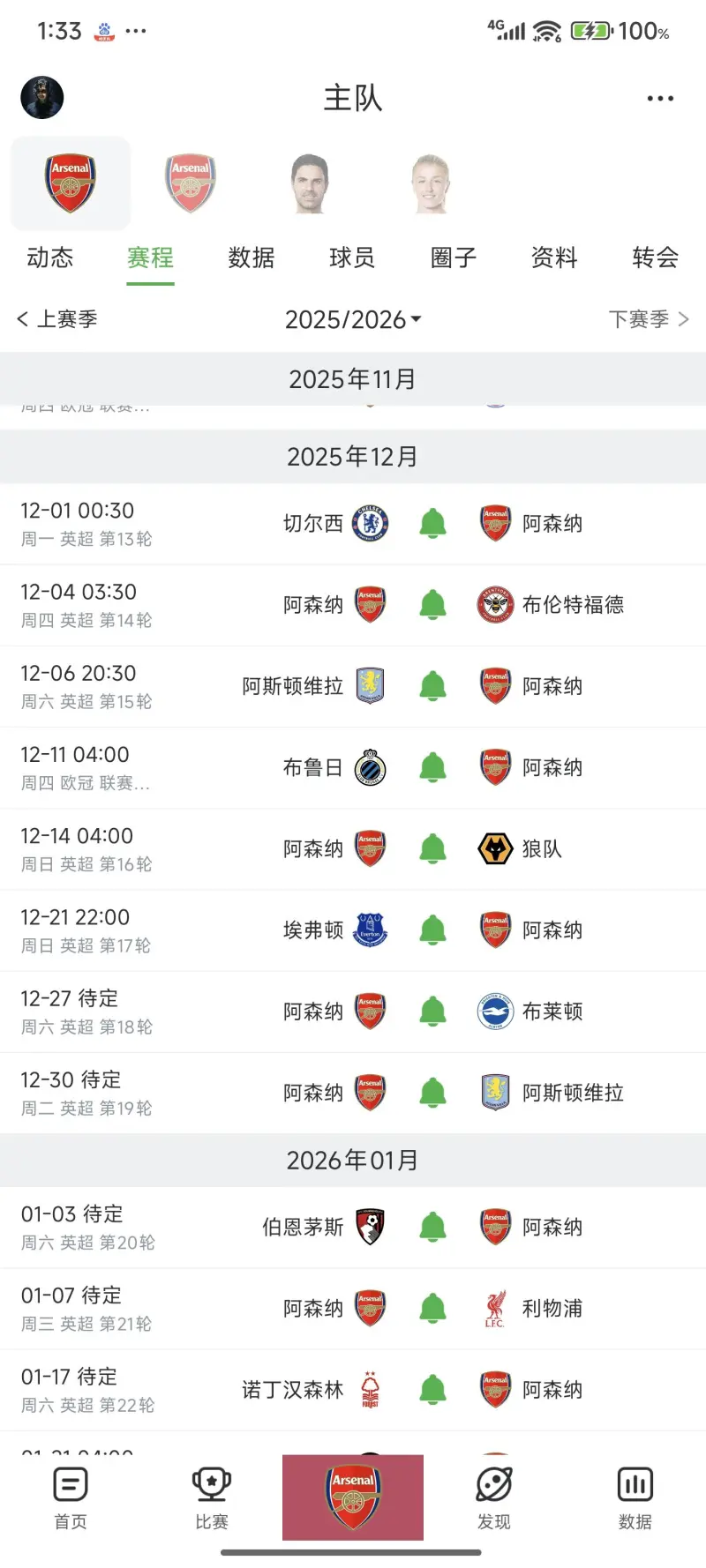Go to next season via 下赛季
Image resolution: width=706 pixels, height=1568 pixels.
(649, 319)
